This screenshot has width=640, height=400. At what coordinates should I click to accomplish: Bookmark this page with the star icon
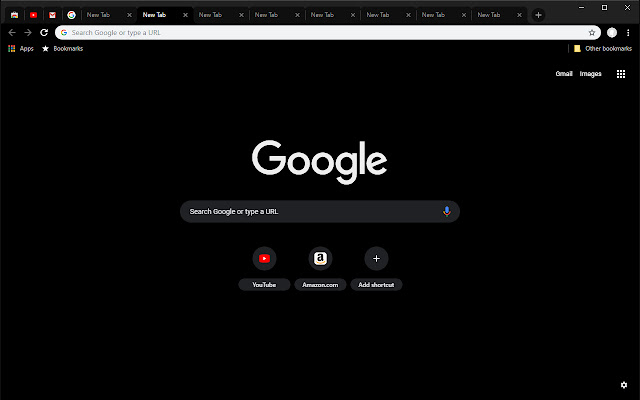[x=592, y=33]
